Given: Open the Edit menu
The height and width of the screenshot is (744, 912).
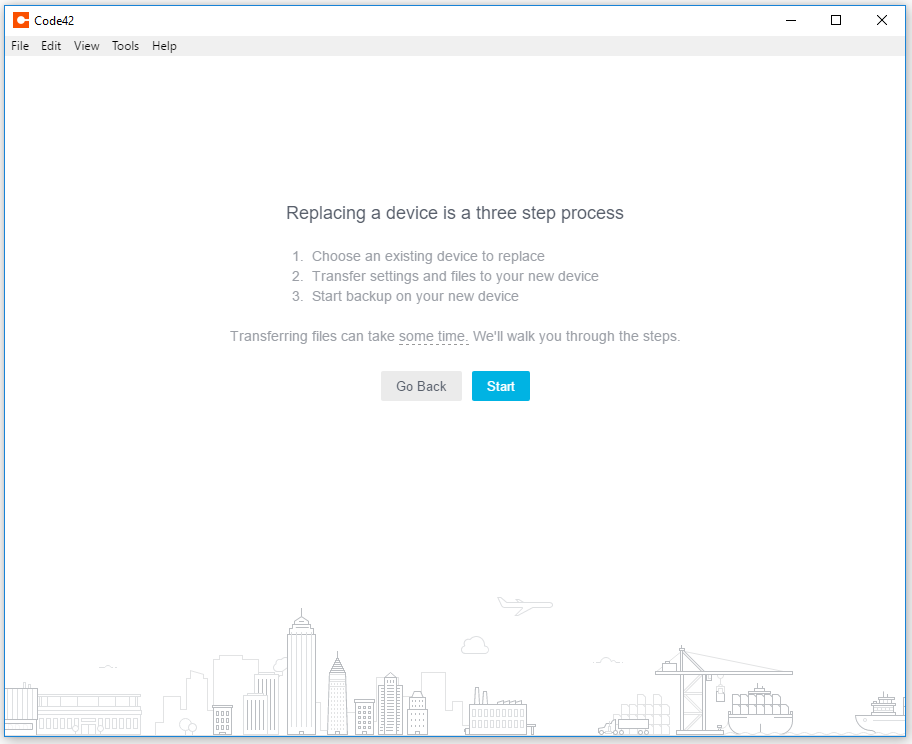Looking at the screenshot, I should pos(51,46).
